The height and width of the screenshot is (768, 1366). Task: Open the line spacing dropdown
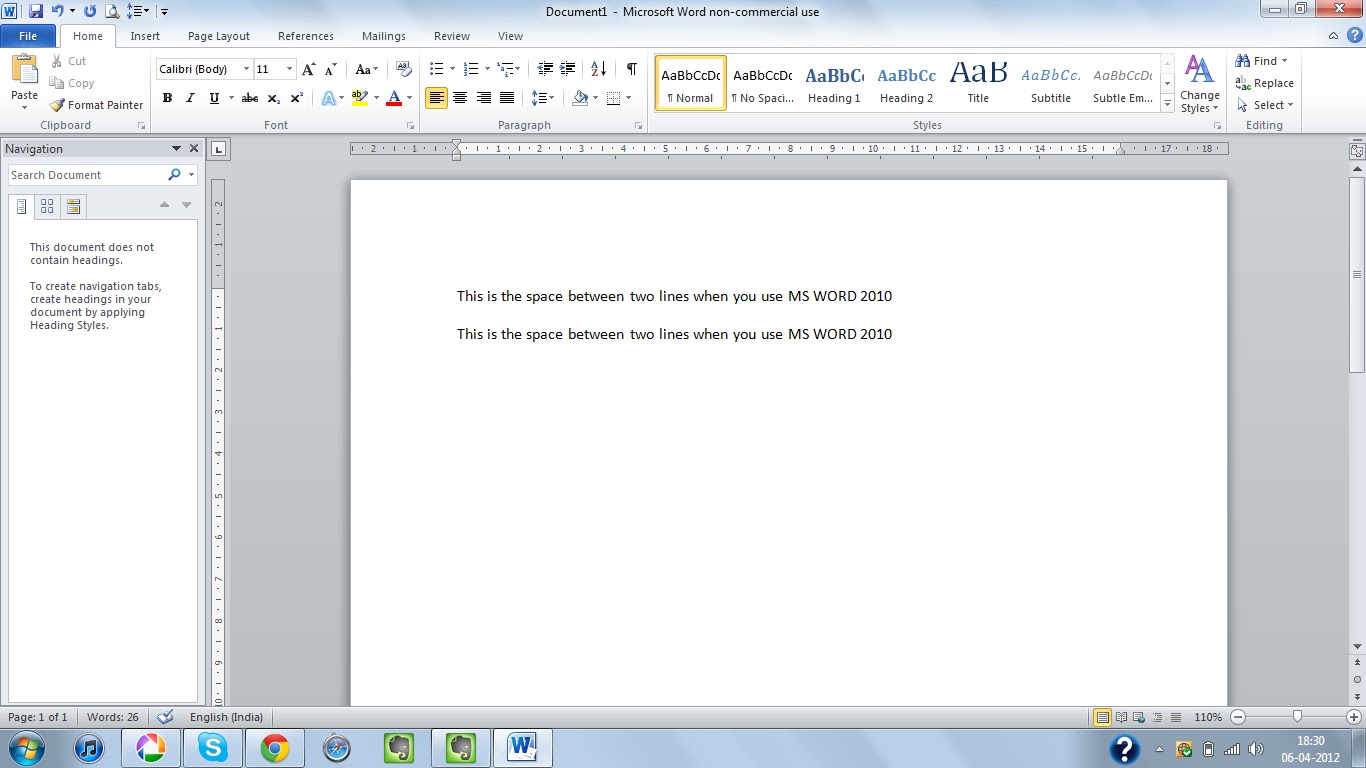pos(542,98)
